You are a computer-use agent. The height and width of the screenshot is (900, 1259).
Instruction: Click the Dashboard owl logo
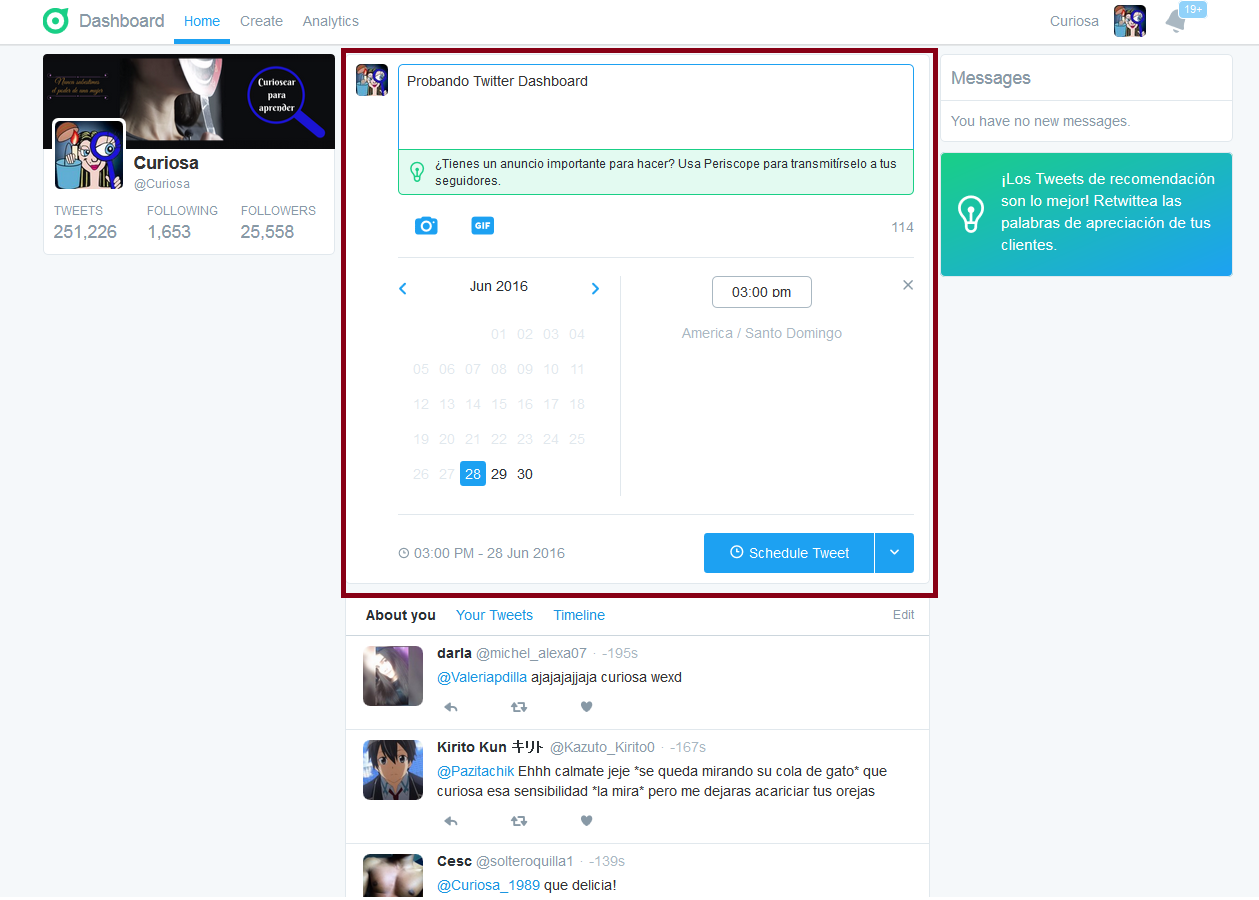(55, 20)
